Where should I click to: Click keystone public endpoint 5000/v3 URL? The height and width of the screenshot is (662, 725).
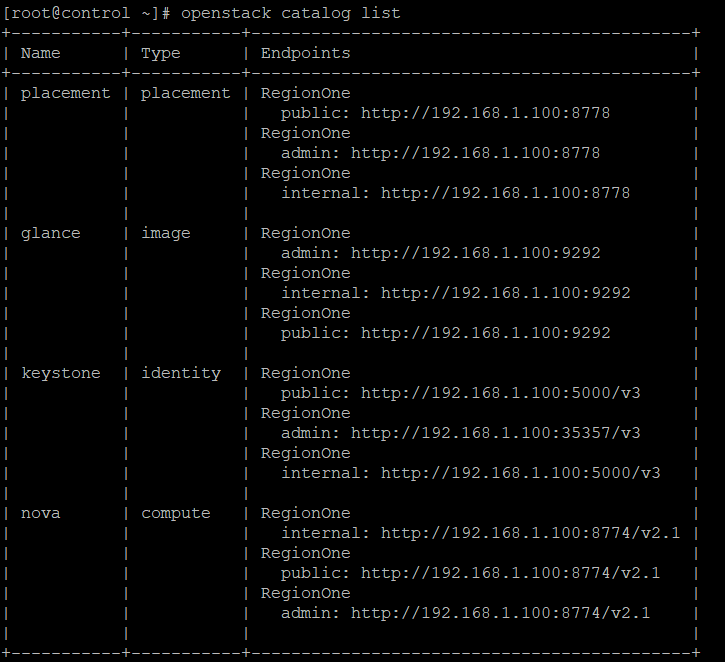click(x=501, y=393)
